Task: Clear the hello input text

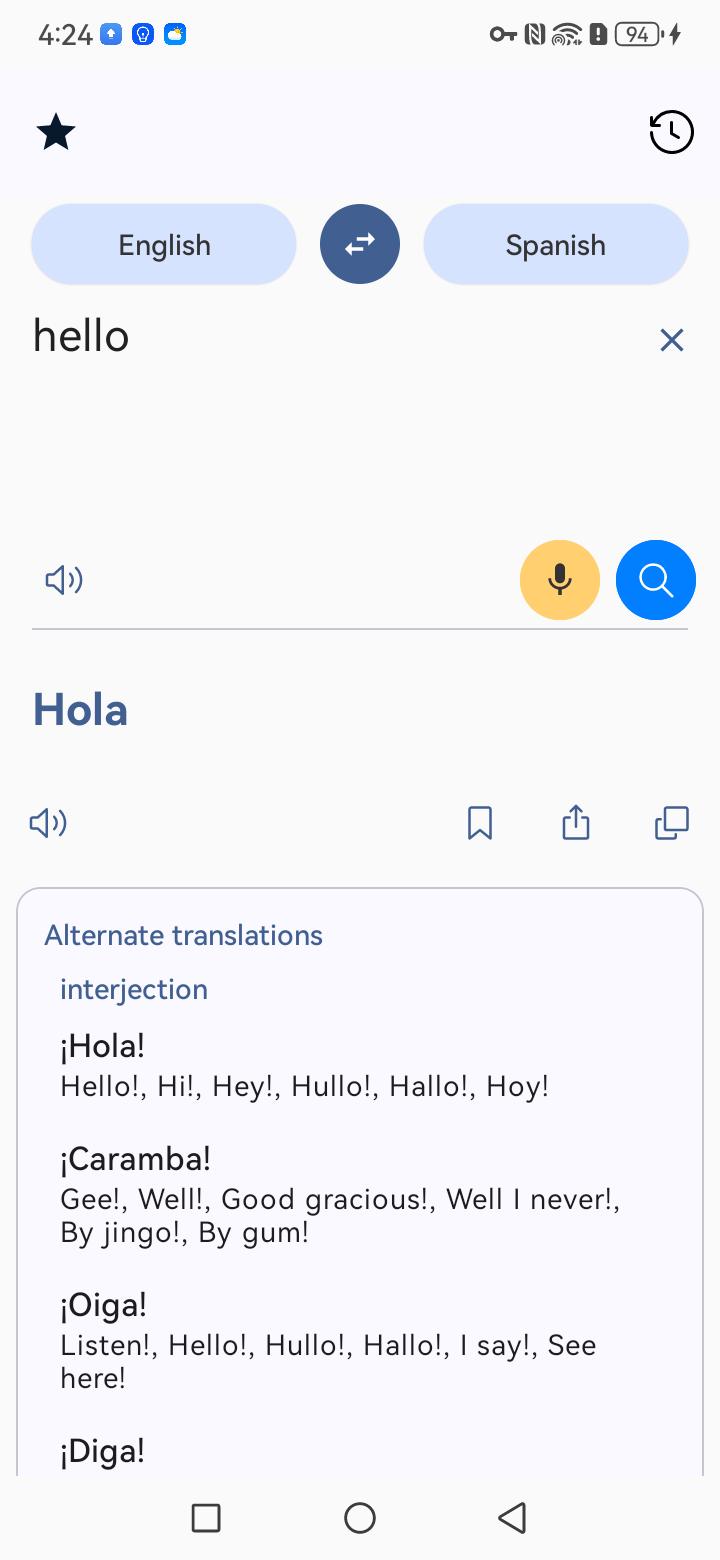Action: (672, 340)
